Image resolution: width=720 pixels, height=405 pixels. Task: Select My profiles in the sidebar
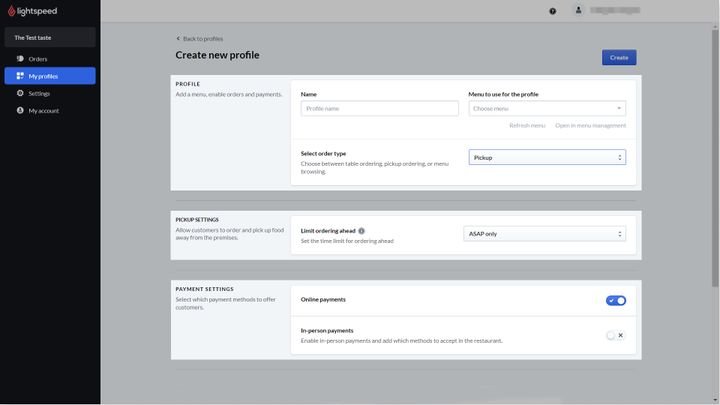pos(50,76)
